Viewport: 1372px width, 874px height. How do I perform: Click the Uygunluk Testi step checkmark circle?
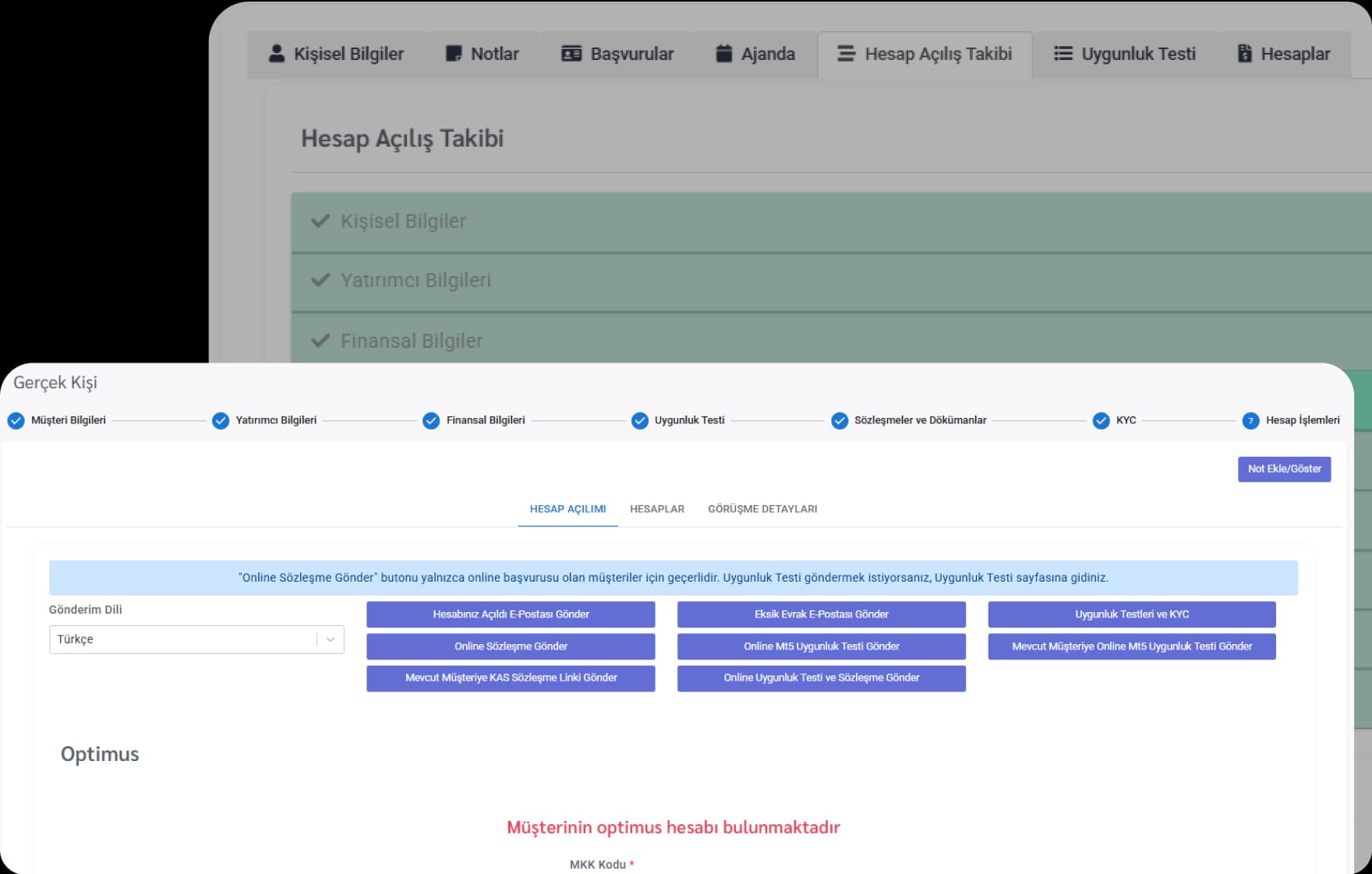pos(639,421)
